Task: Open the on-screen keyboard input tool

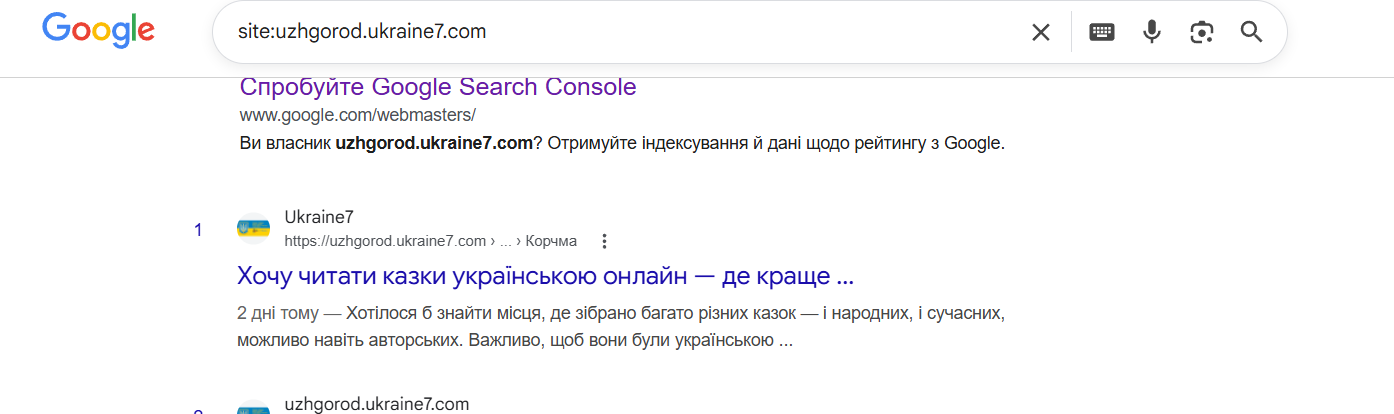Action: pyautogui.click(x=1102, y=32)
